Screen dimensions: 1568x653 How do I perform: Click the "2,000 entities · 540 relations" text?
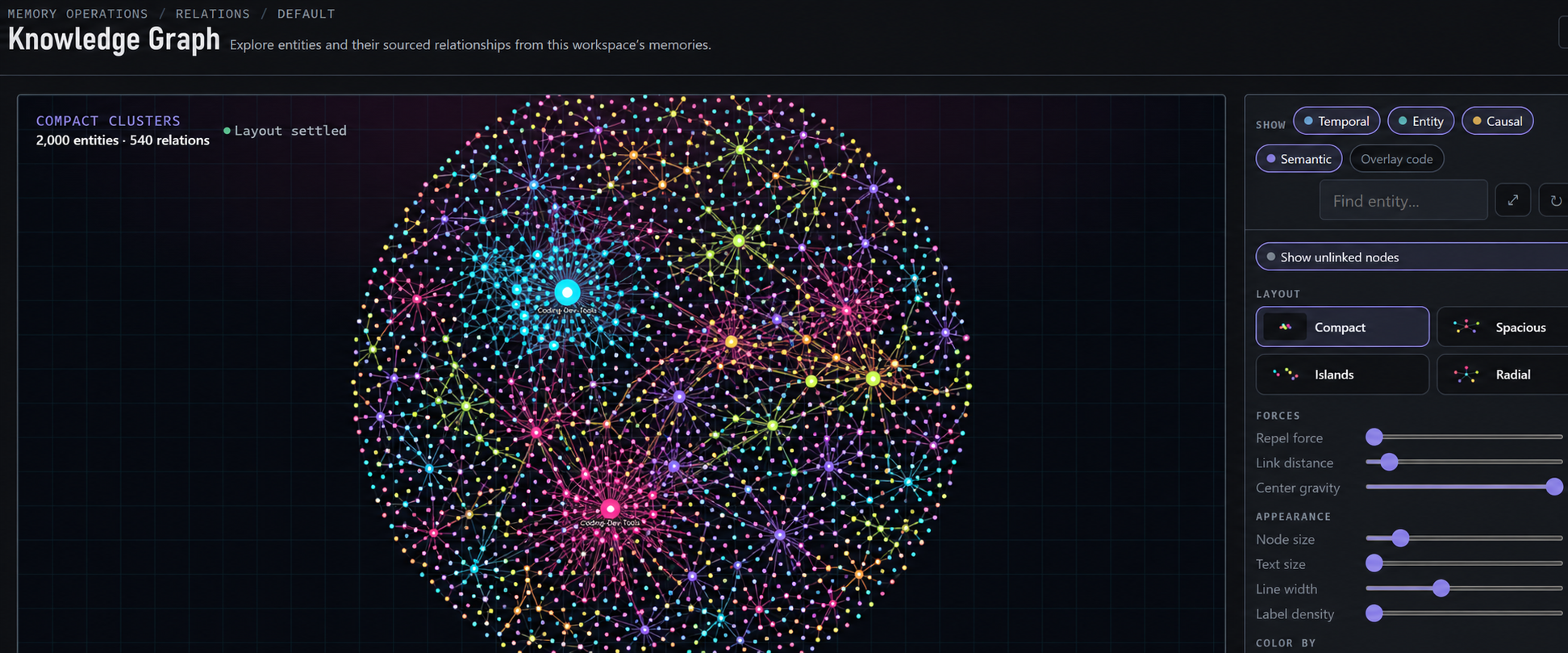click(123, 140)
